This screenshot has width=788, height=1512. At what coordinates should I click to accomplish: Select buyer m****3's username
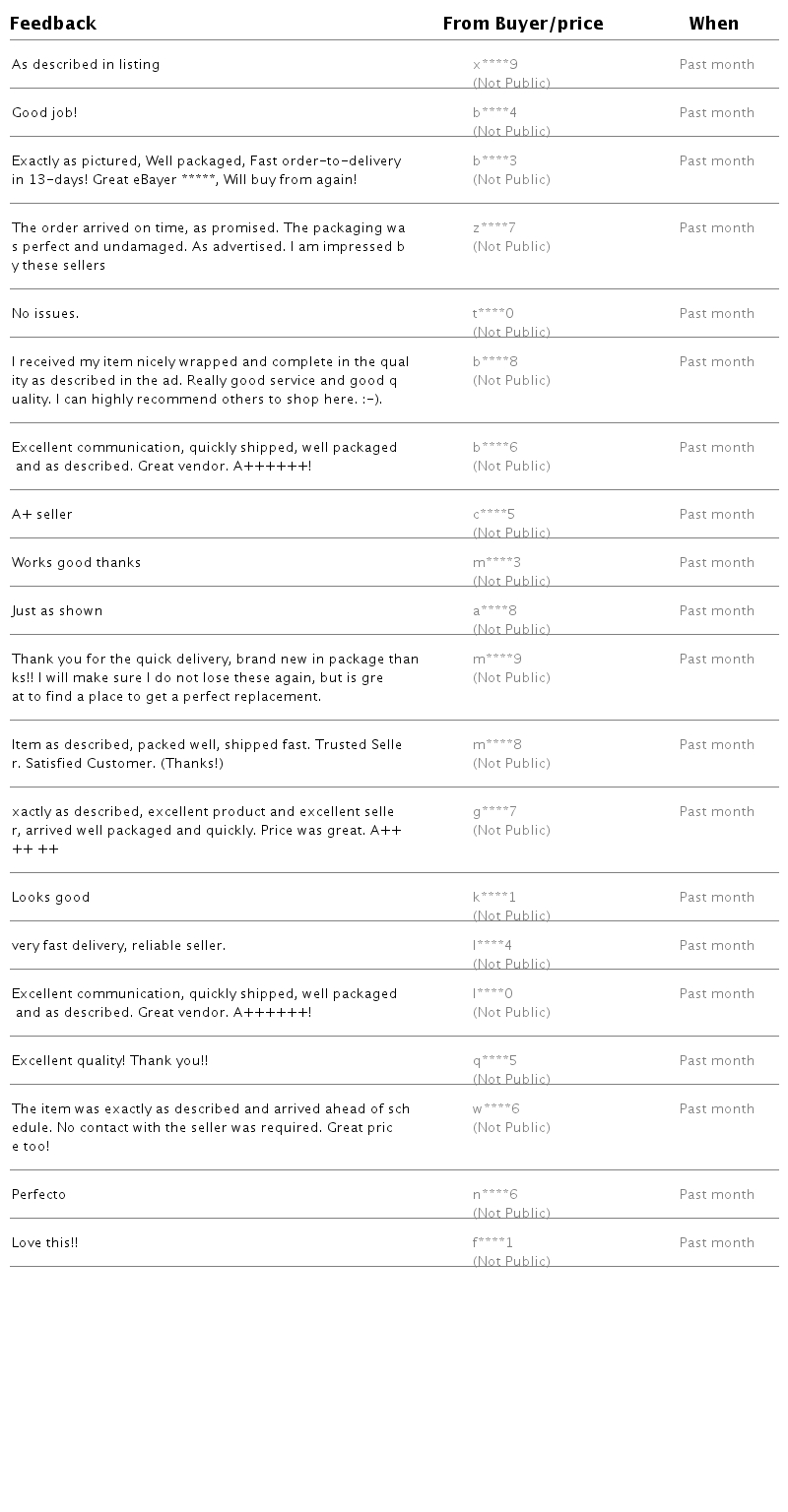click(497, 563)
